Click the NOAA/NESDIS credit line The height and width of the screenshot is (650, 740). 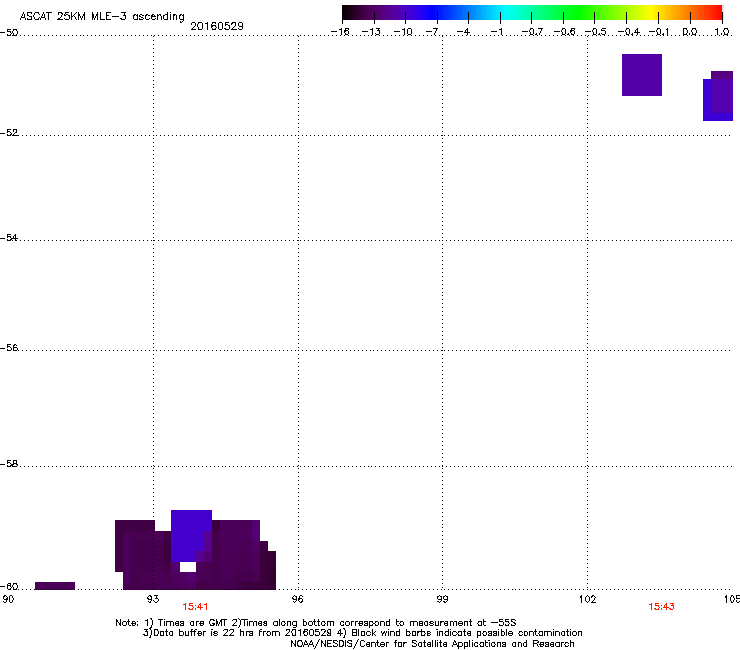432,644
